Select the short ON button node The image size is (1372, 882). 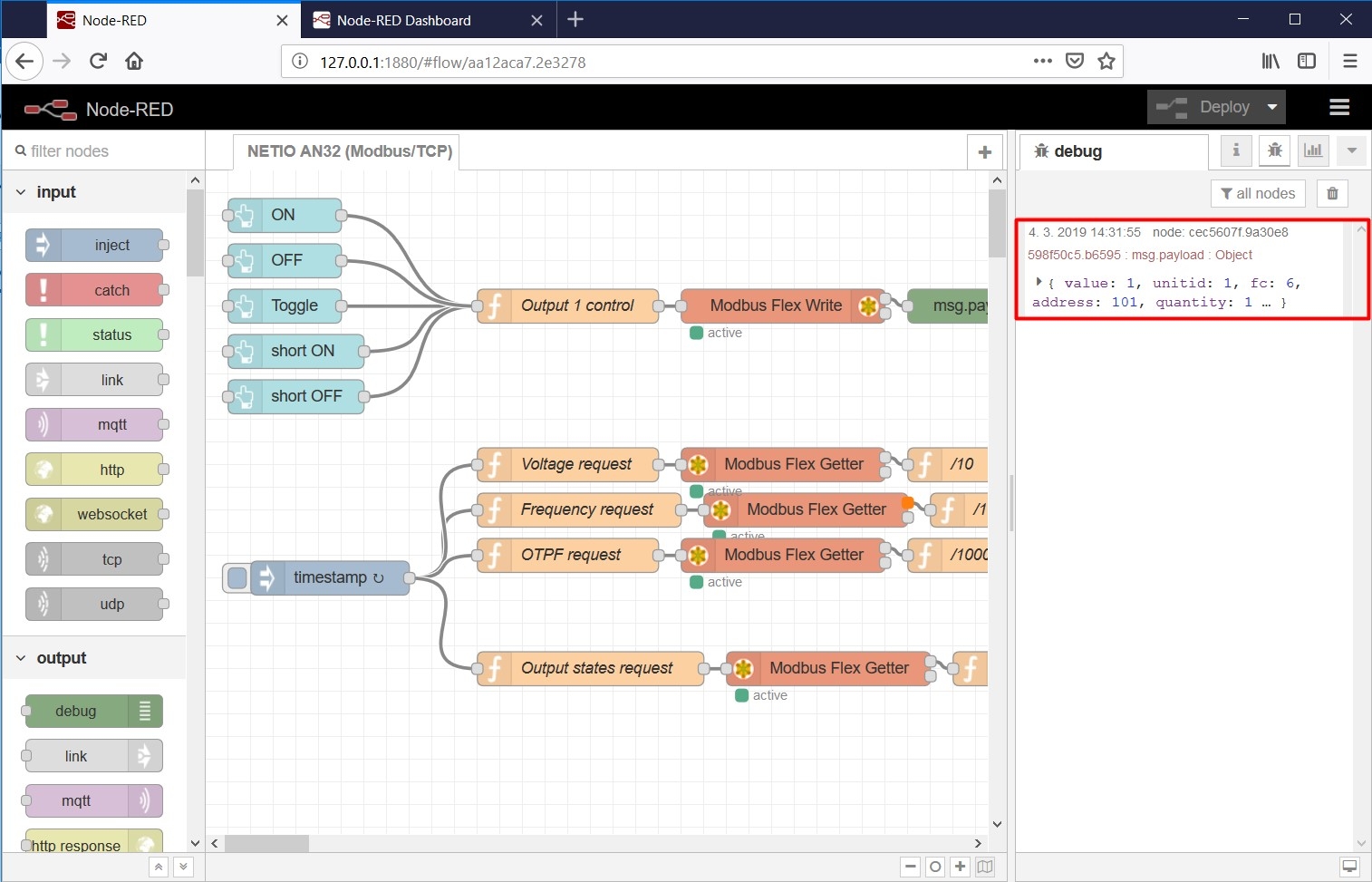[296, 351]
